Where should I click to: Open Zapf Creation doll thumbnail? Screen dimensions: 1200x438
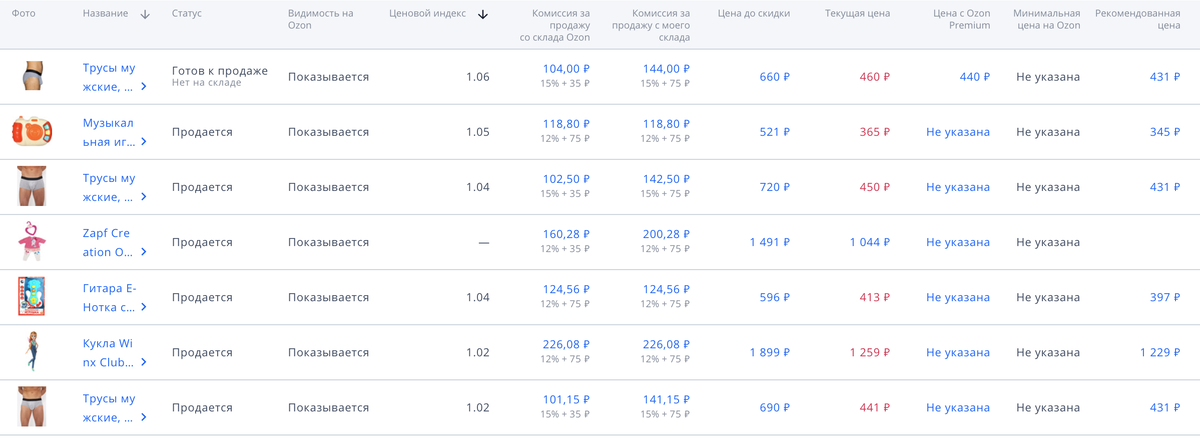click(x=32, y=242)
